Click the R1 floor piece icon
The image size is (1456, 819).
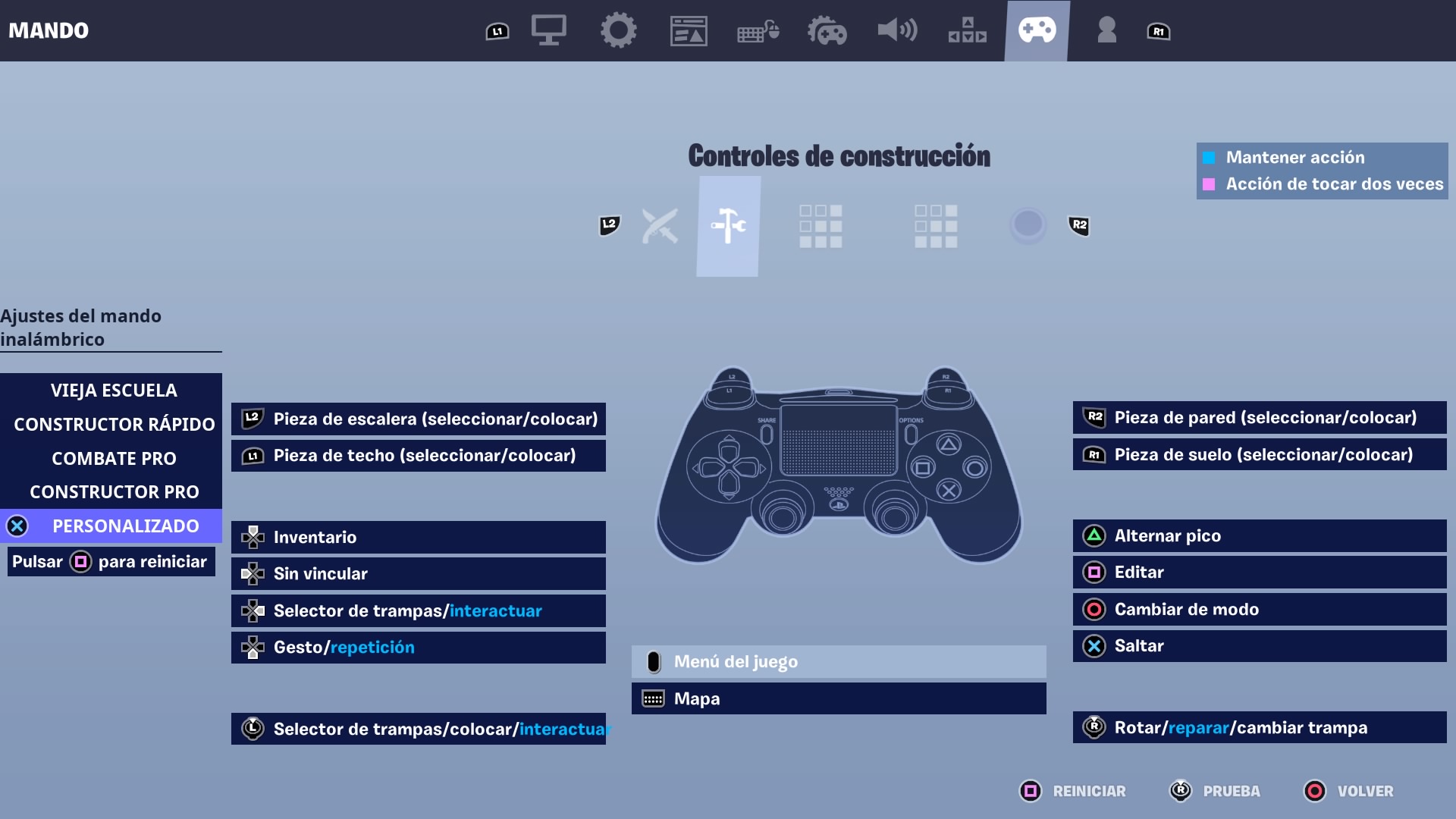[x=1094, y=455]
